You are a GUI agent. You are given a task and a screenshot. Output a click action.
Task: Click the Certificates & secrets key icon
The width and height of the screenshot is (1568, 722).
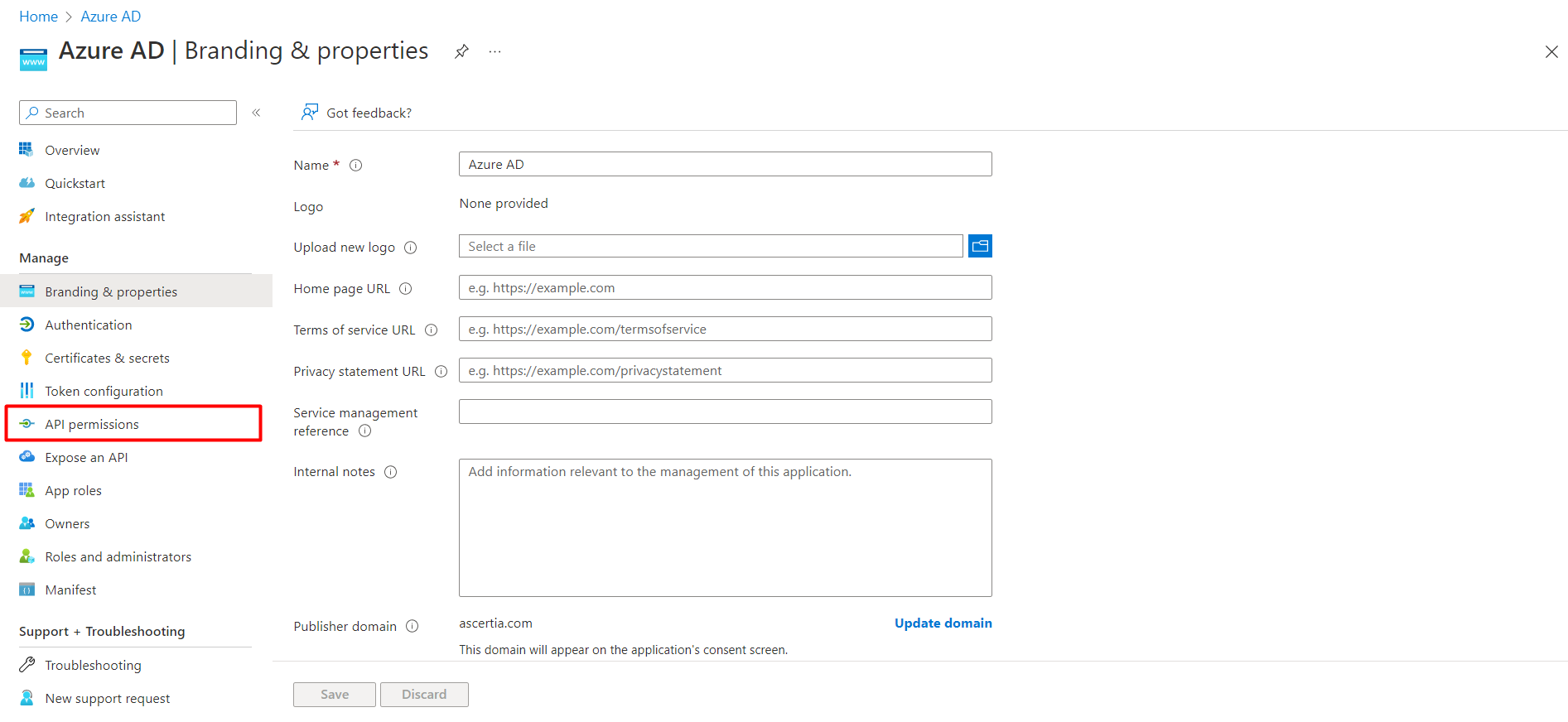(x=27, y=358)
